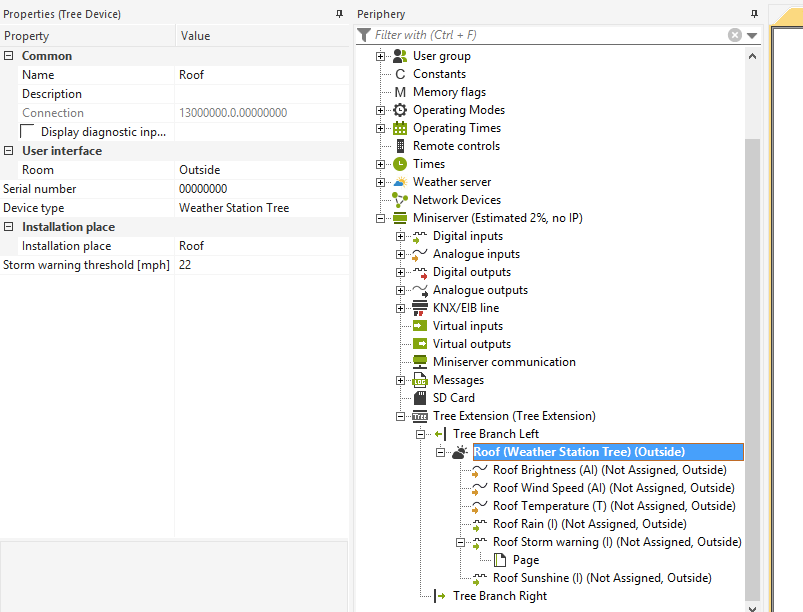Collapse the Installation place property group
This screenshot has width=803, height=612.
pyautogui.click(x=9, y=226)
